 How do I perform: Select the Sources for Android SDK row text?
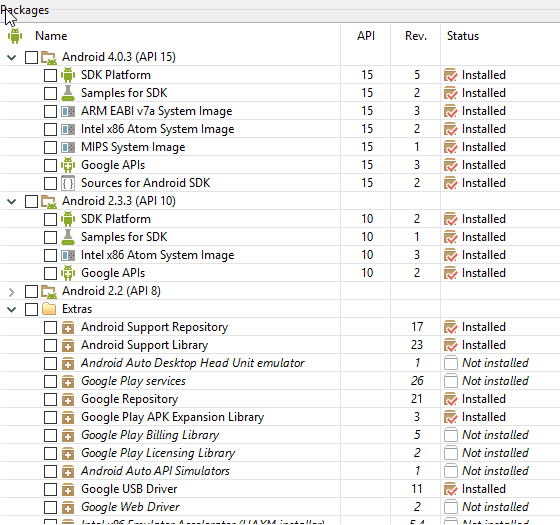pos(145,183)
